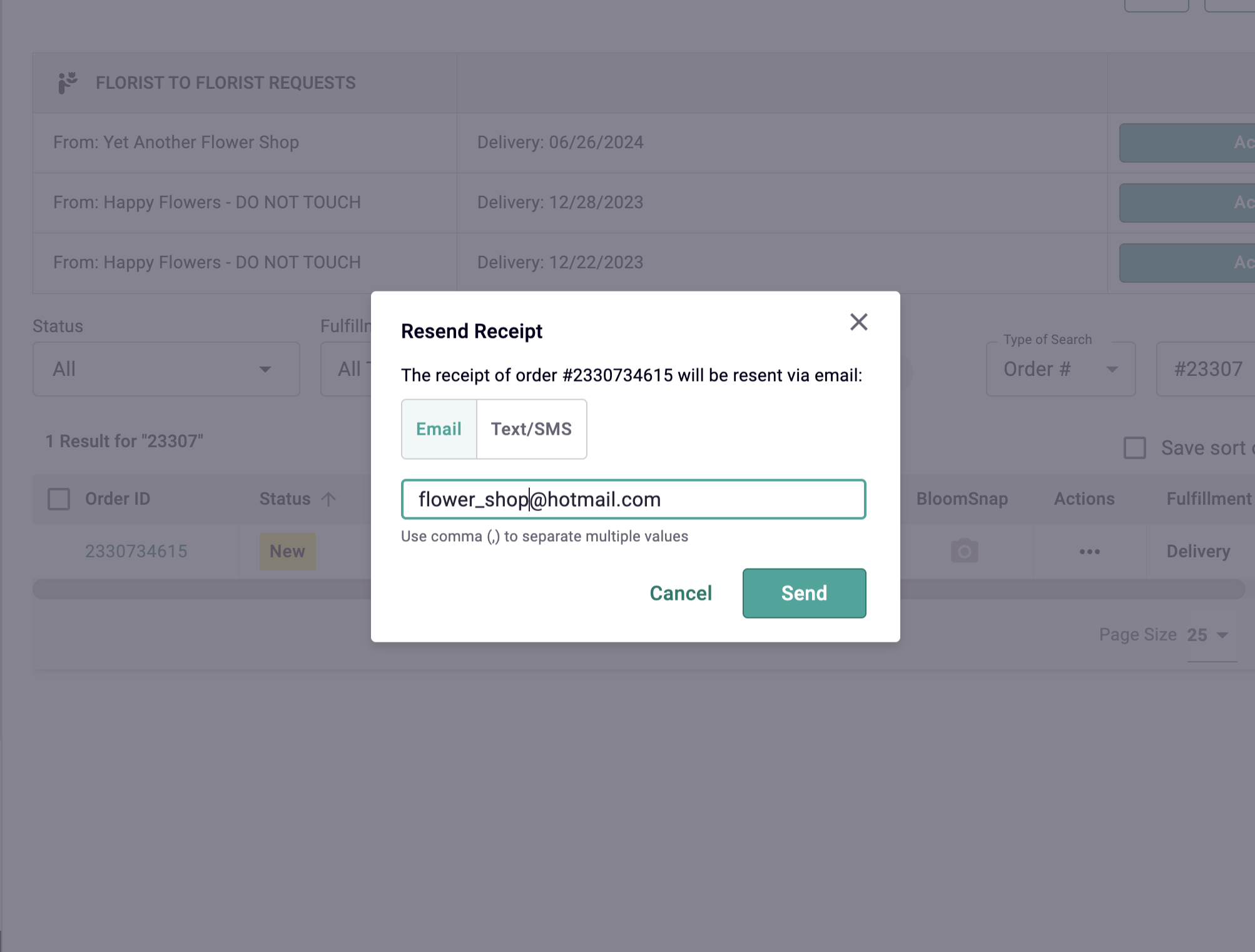Screen dimensions: 1255x952
Task: Click '1 Result for "23307"' text
Action: click(124, 441)
